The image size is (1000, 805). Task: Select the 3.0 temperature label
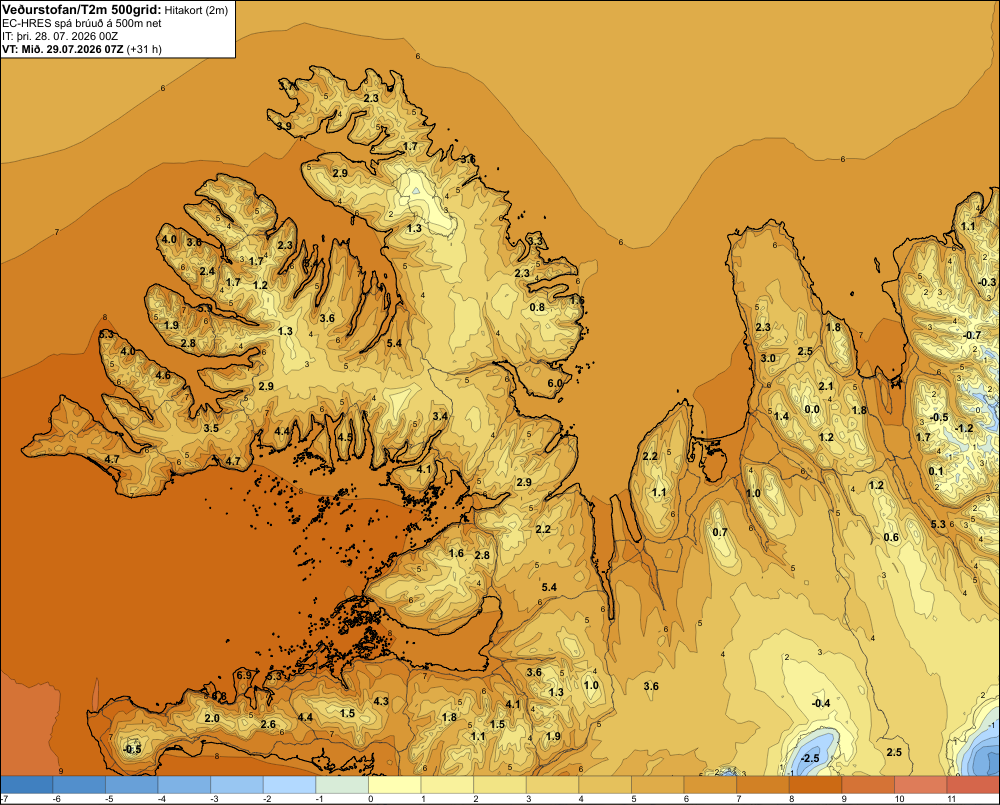pos(768,358)
